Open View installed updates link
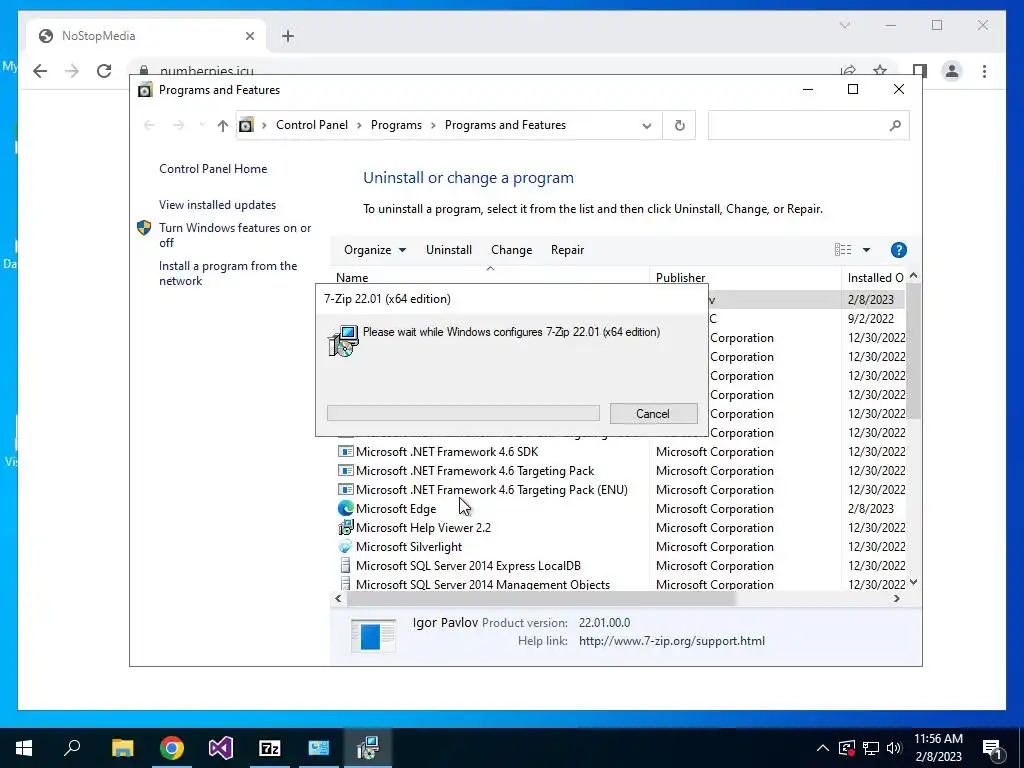Screen dimensions: 1024x768 pos(217,205)
